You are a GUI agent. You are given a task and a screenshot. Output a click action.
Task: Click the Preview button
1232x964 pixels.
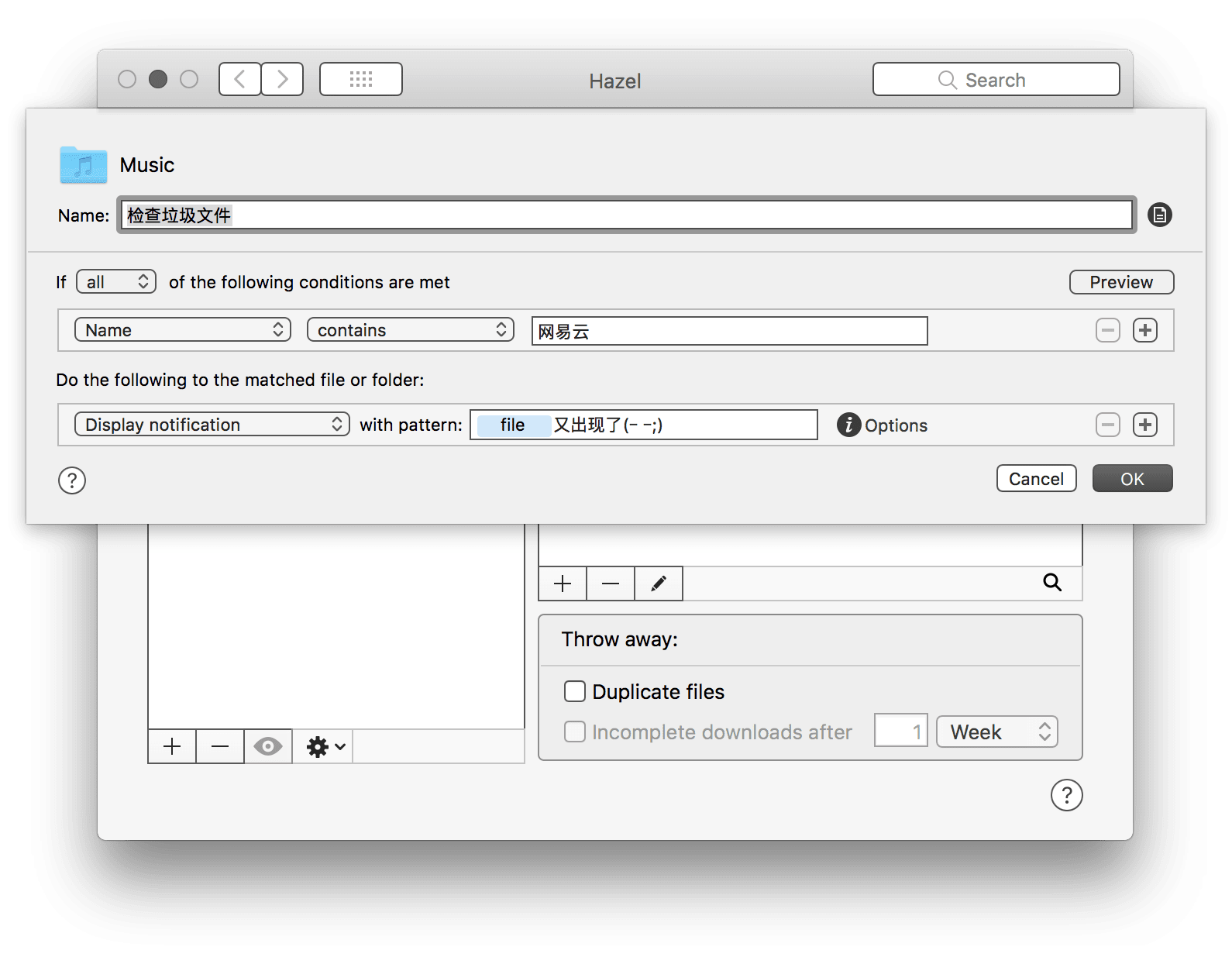tap(1120, 282)
